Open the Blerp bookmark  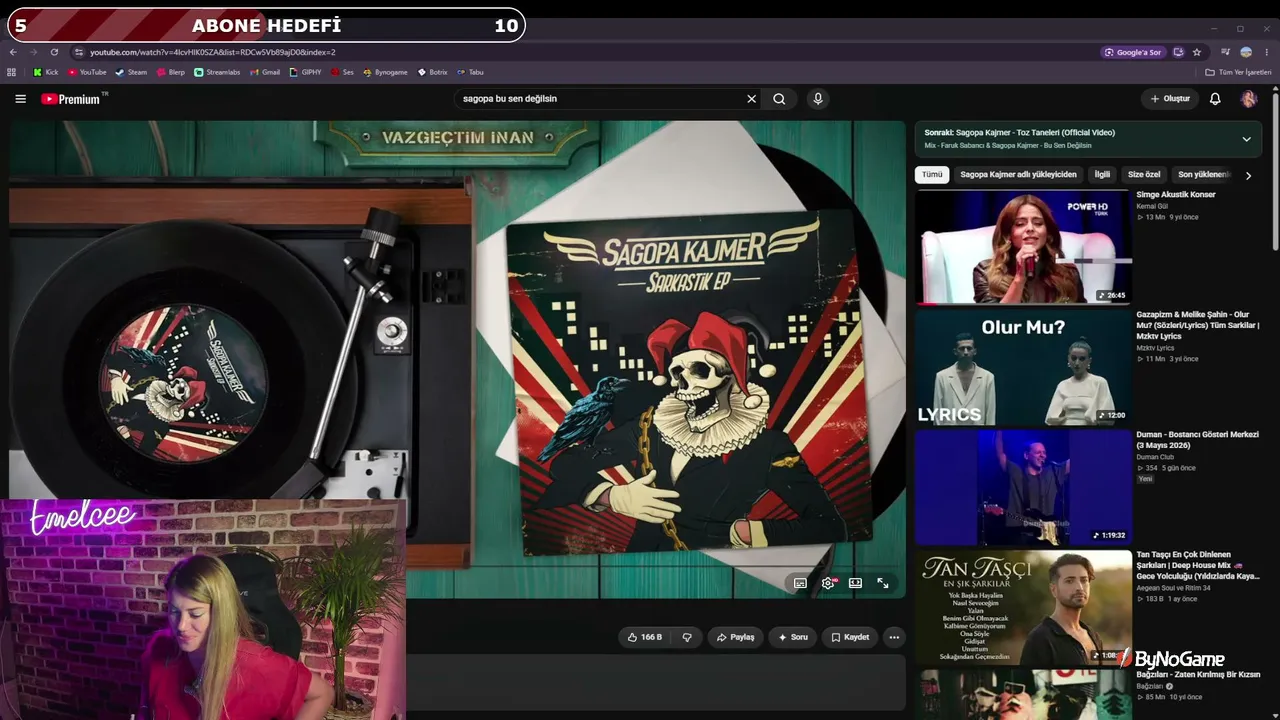[171, 72]
